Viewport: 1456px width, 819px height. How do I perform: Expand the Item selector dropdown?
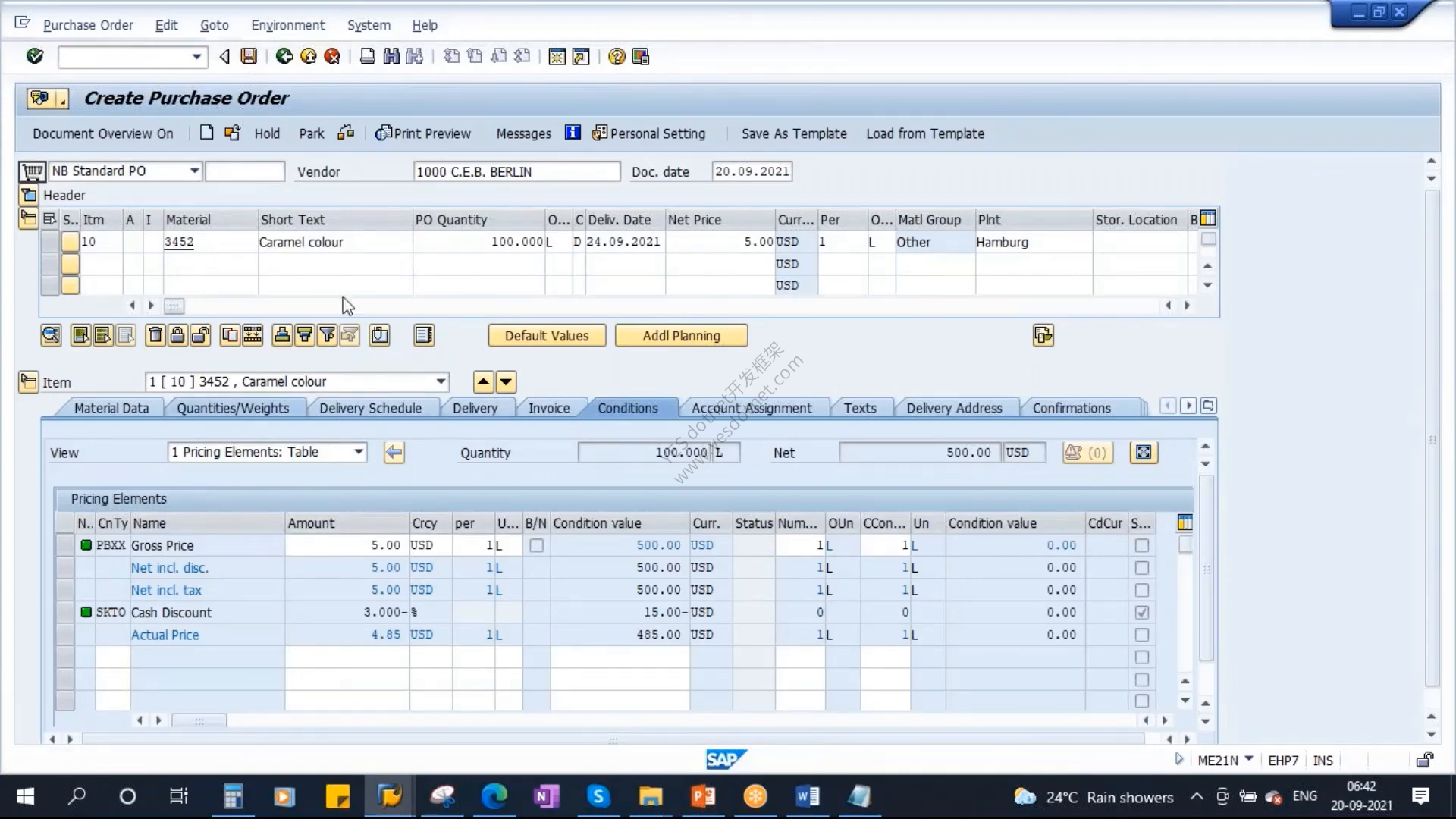(441, 381)
